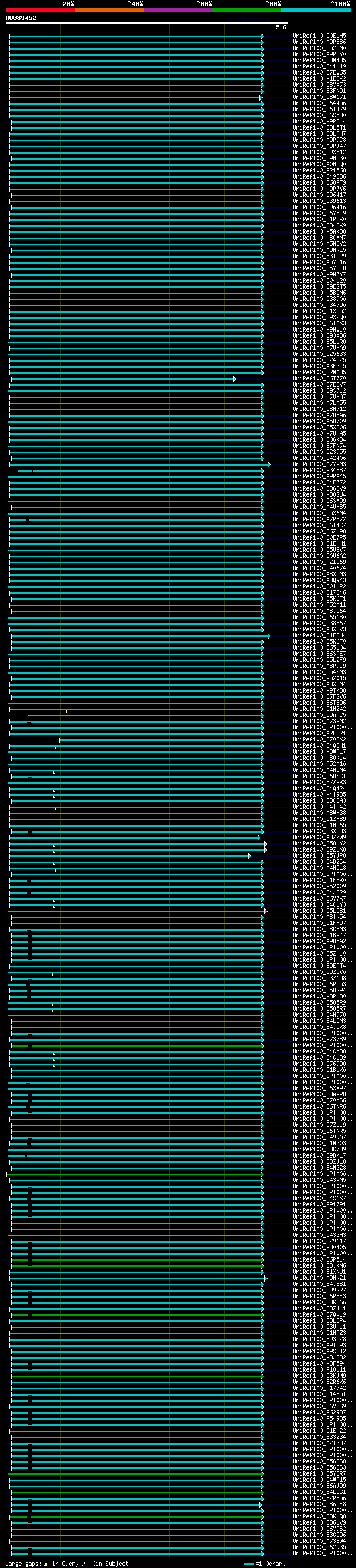
Task: Open the UniRef100_Q8VX73 entry
Action: click(x=319, y=85)
